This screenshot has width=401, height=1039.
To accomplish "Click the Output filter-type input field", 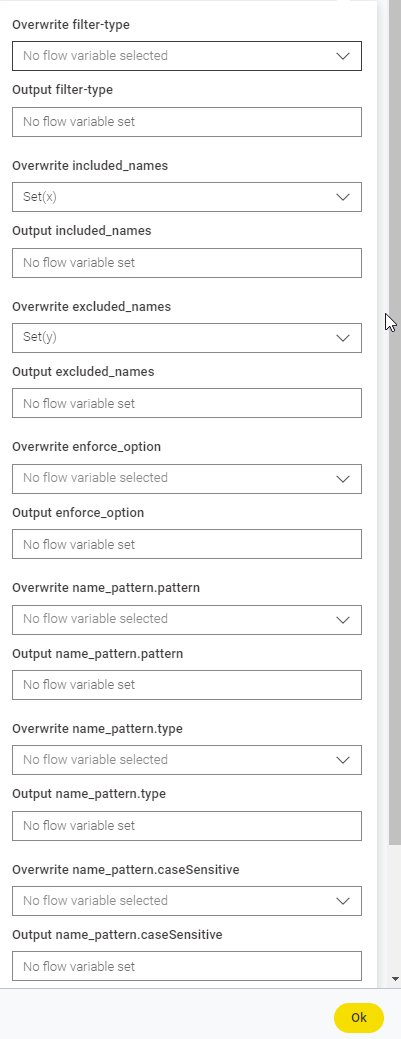I will click(x=187, y=122).
